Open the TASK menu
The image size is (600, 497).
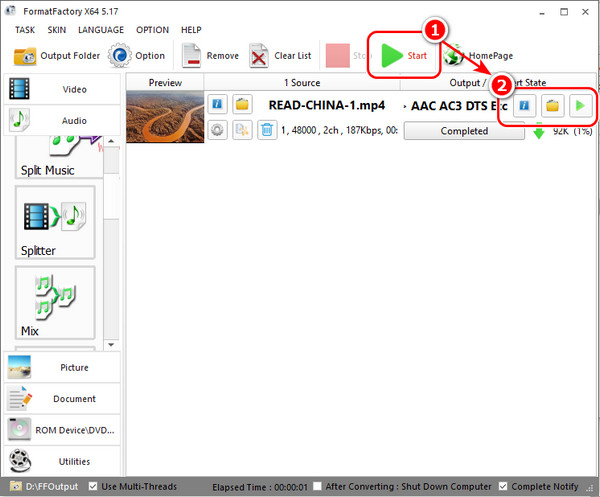[x=25, y=30]
